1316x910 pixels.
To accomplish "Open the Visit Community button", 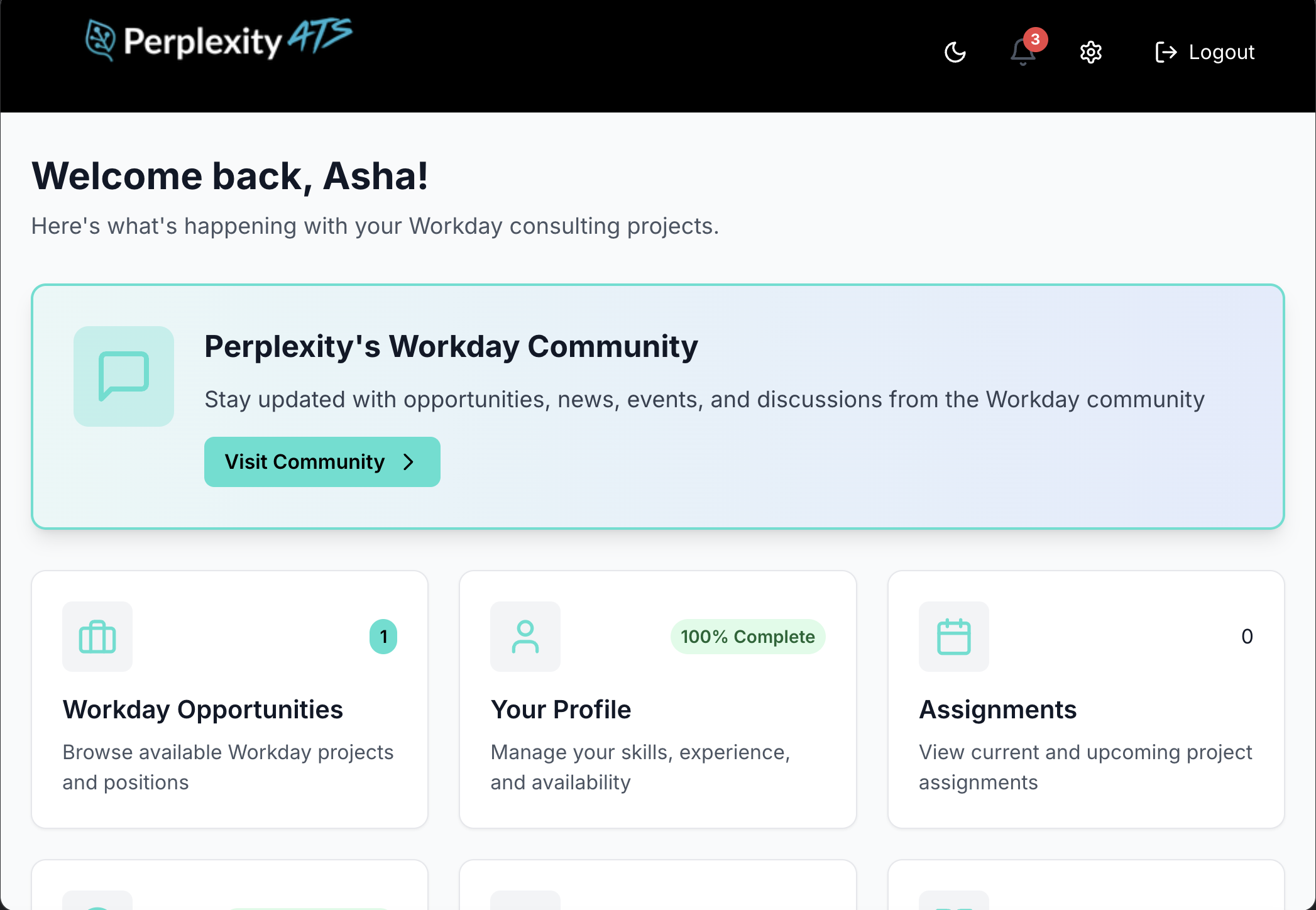I will coord(322,462).
